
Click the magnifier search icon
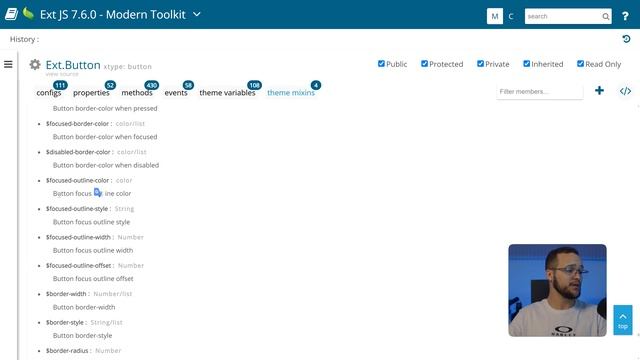point(606,16)
